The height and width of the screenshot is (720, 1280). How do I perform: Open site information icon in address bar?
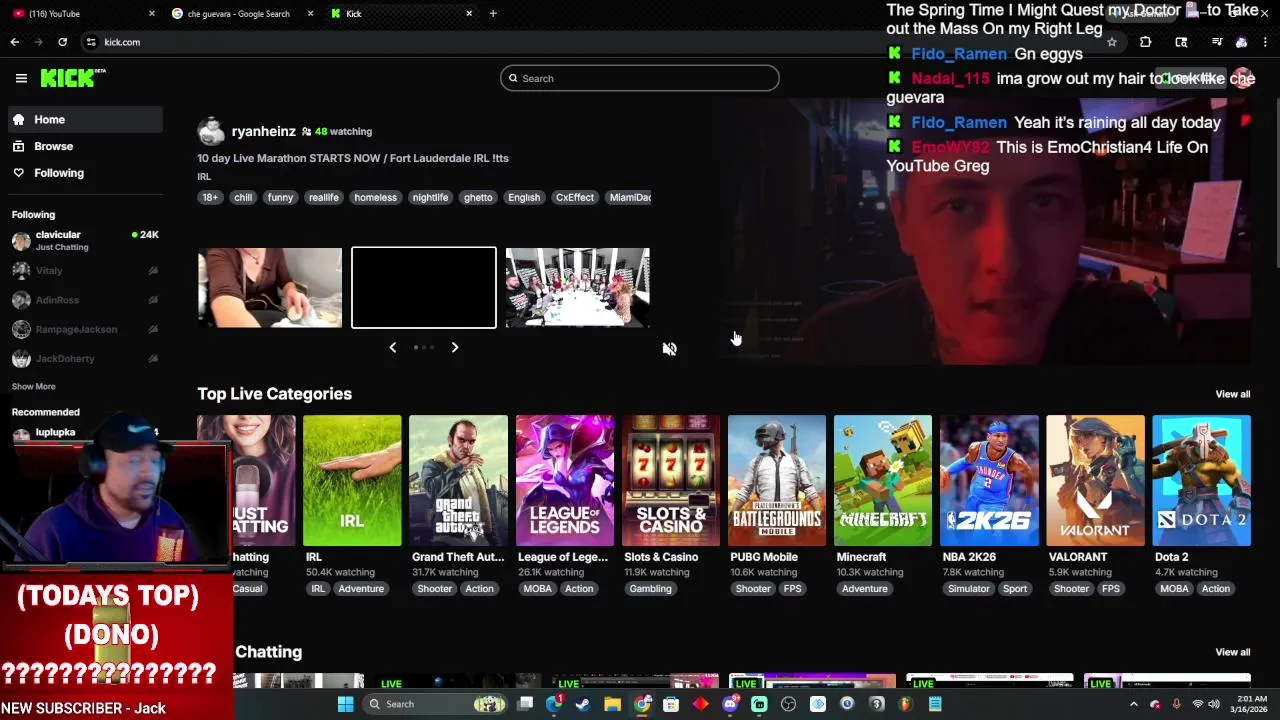point(90,42)
